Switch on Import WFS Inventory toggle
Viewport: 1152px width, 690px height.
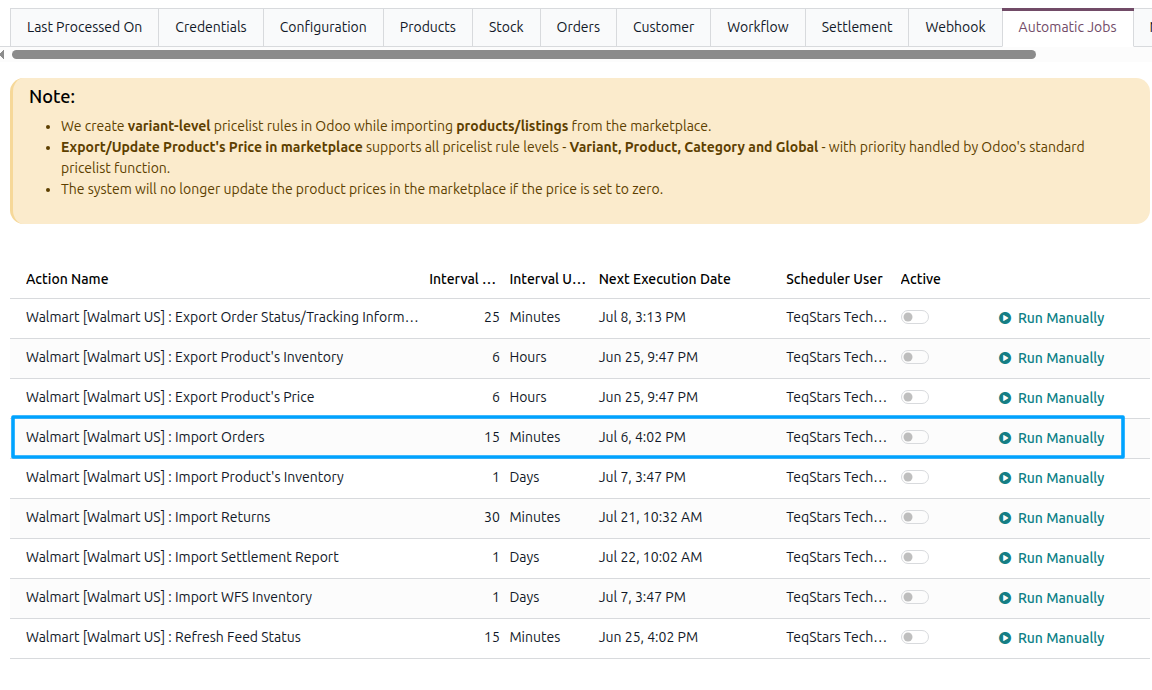(915, 597)
